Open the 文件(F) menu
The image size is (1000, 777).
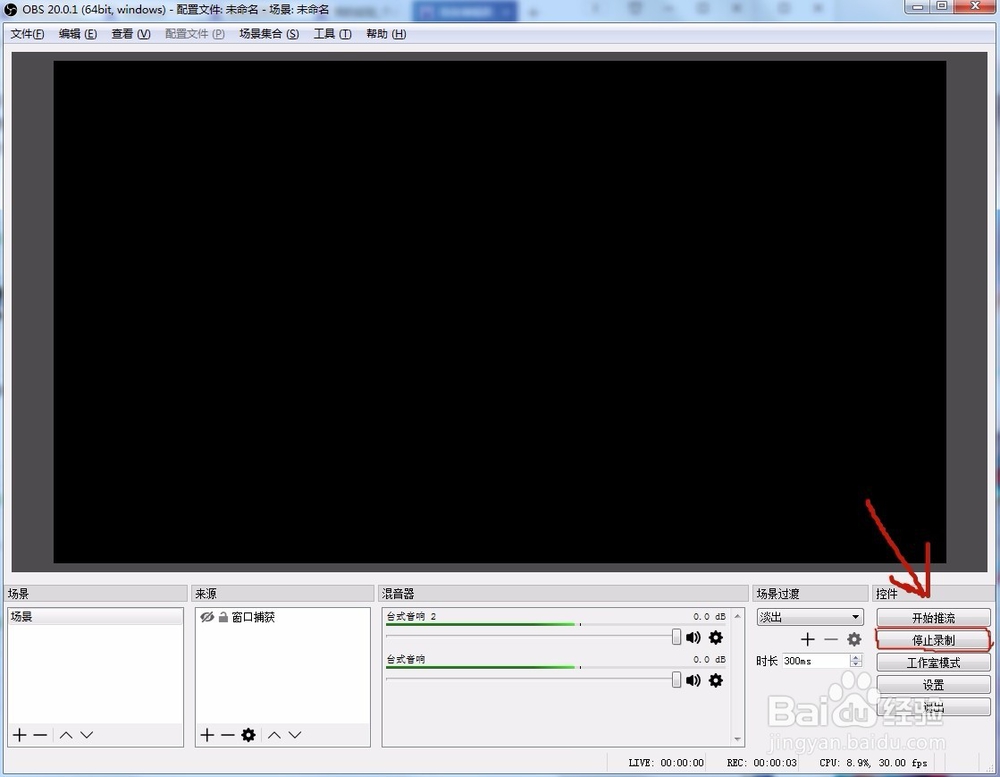pyautogui.click(x=27, y=34)
